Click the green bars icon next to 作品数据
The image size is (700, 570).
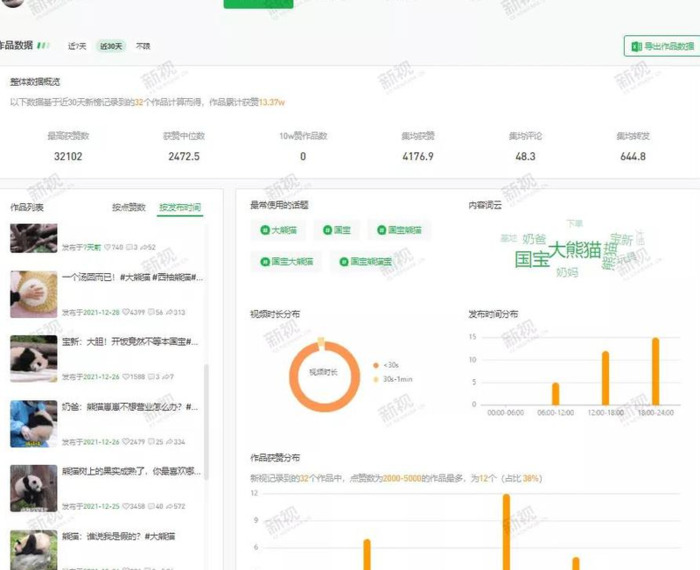[x=43, y=45]
